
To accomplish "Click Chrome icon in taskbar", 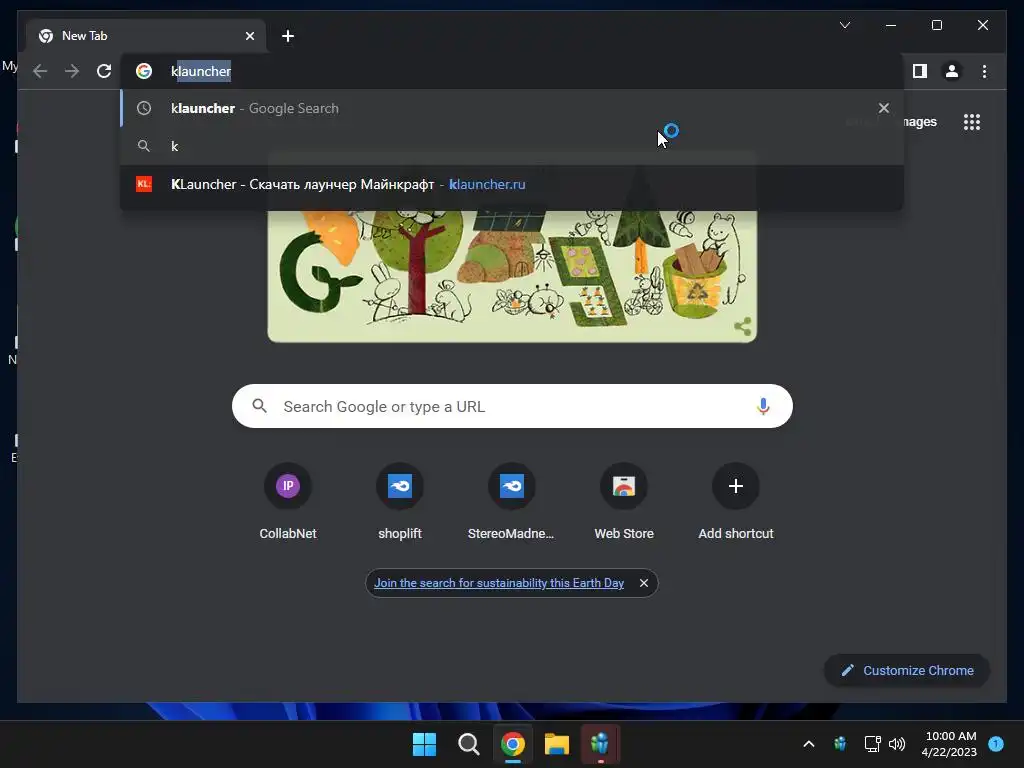I will (513, 744).
